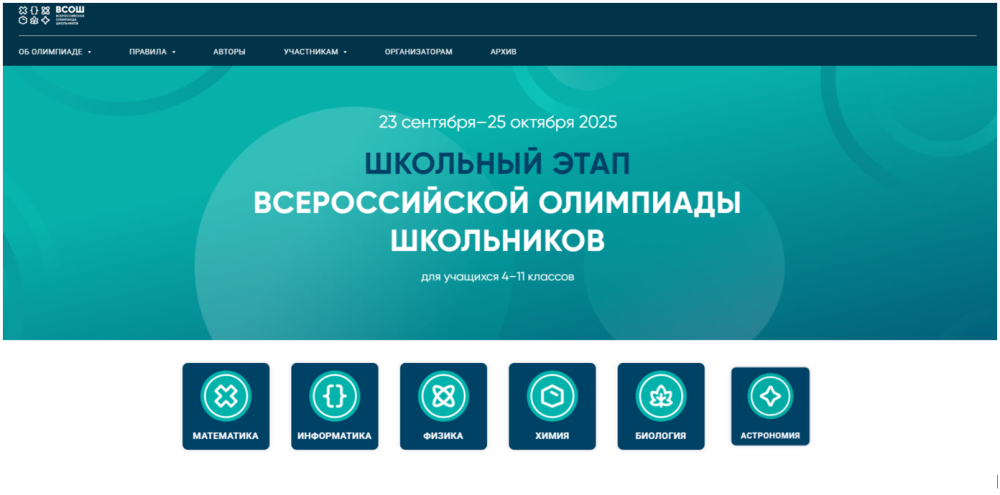Select the Астрономия star icon
Image resolution: width=1000 pixels, height=495 pixels.
pyautogui.click(x=770, y=396)
